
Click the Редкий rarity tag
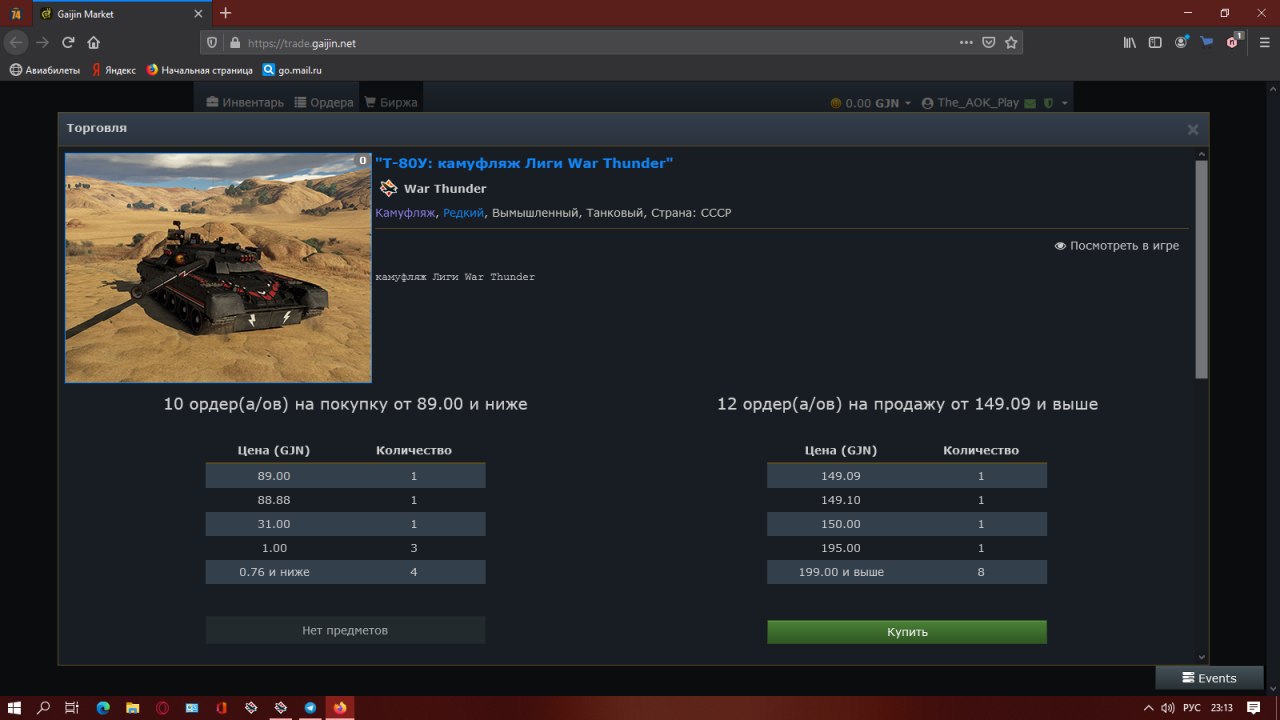[x=463, y=213]
